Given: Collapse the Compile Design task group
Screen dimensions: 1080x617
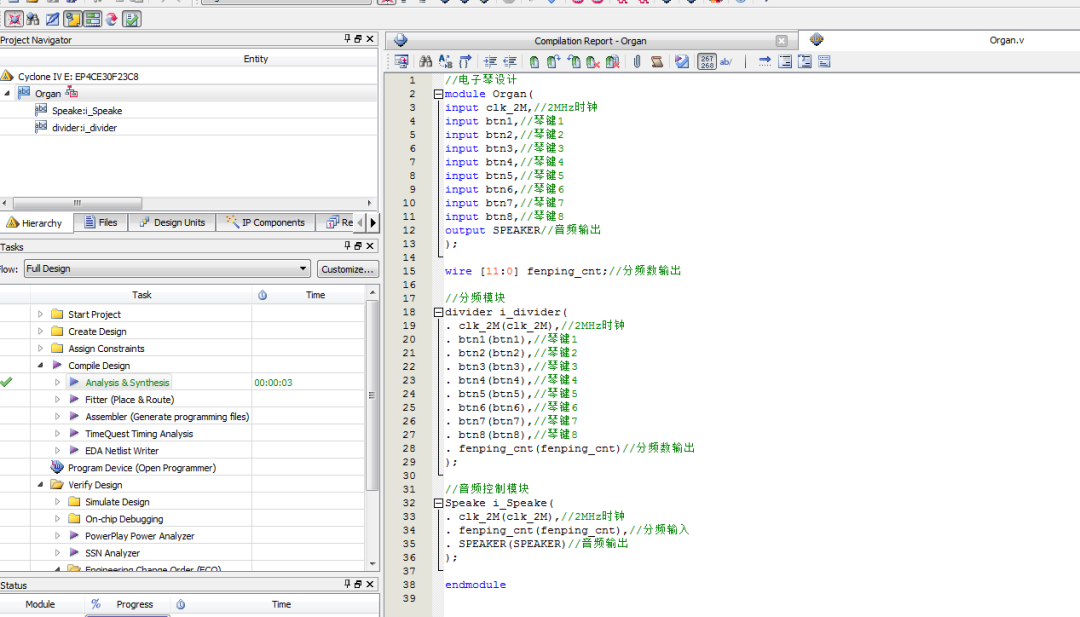Looking at the screenshot, I should (41, 366).
